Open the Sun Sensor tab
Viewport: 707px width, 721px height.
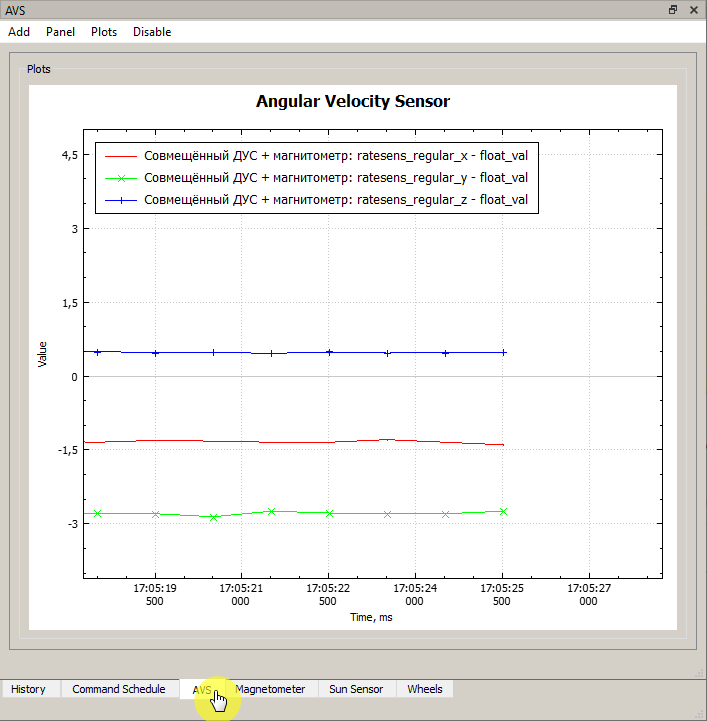(356, 689)
